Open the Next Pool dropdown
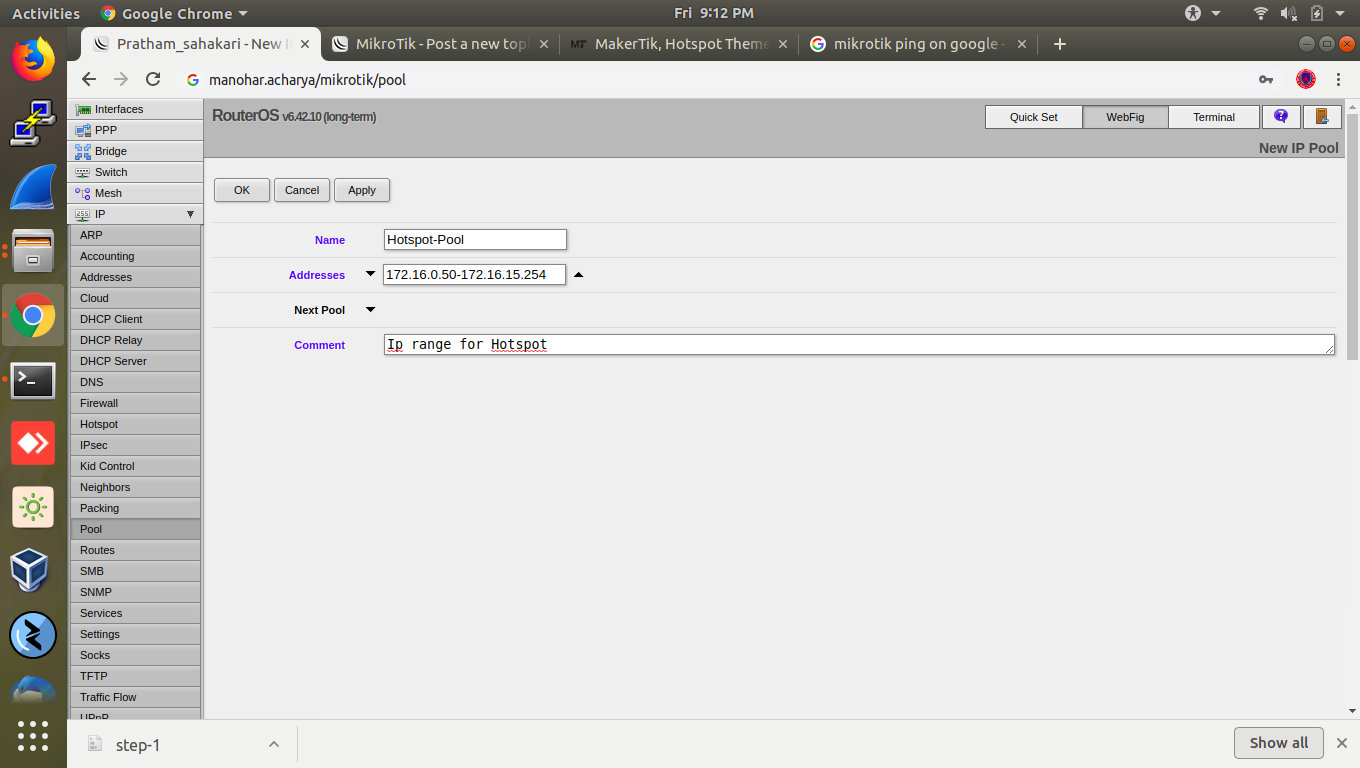Viewport: 1360px width, 768px height. click(x=370, y=309)
